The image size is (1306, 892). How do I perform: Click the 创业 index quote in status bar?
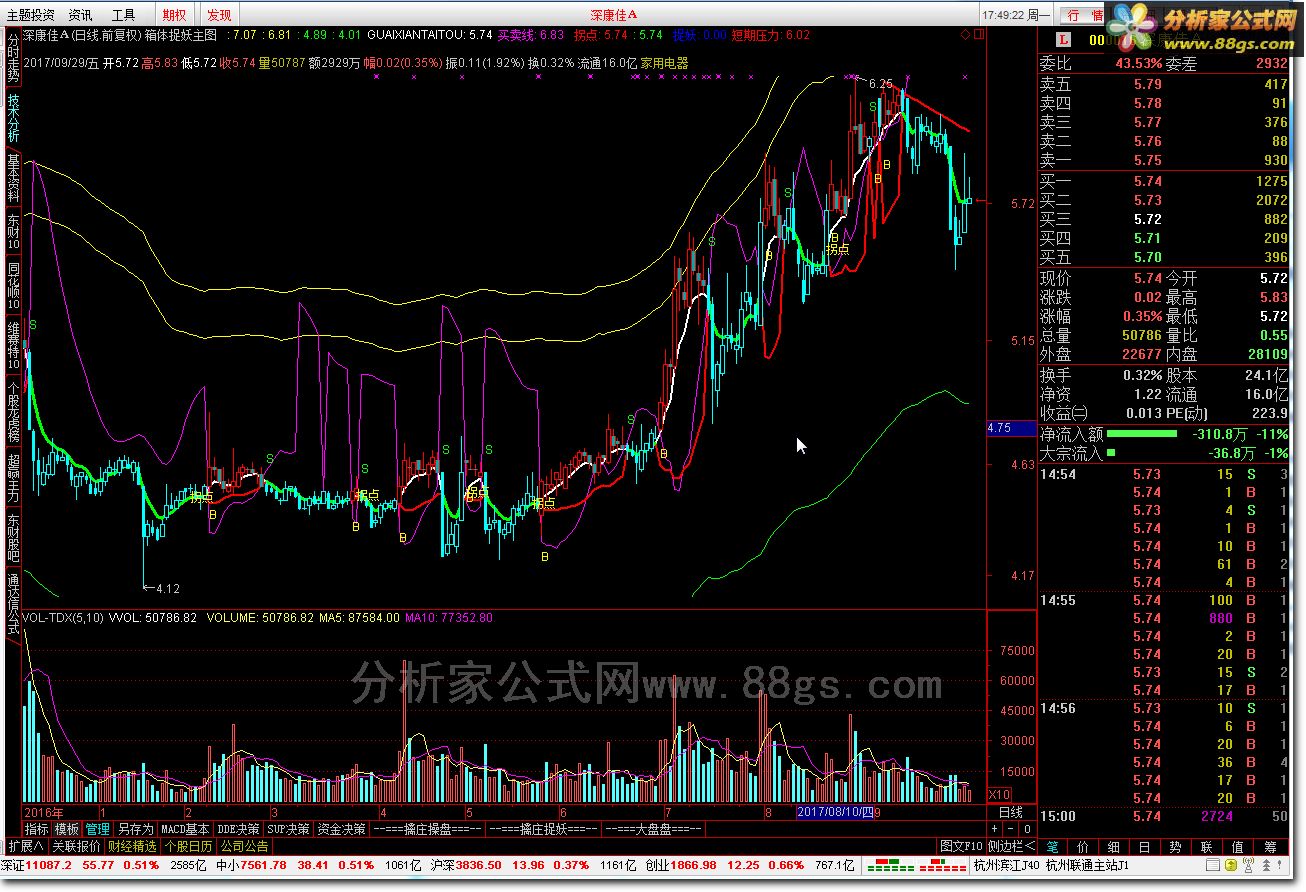pyautogui.click(x=749, y=865)
